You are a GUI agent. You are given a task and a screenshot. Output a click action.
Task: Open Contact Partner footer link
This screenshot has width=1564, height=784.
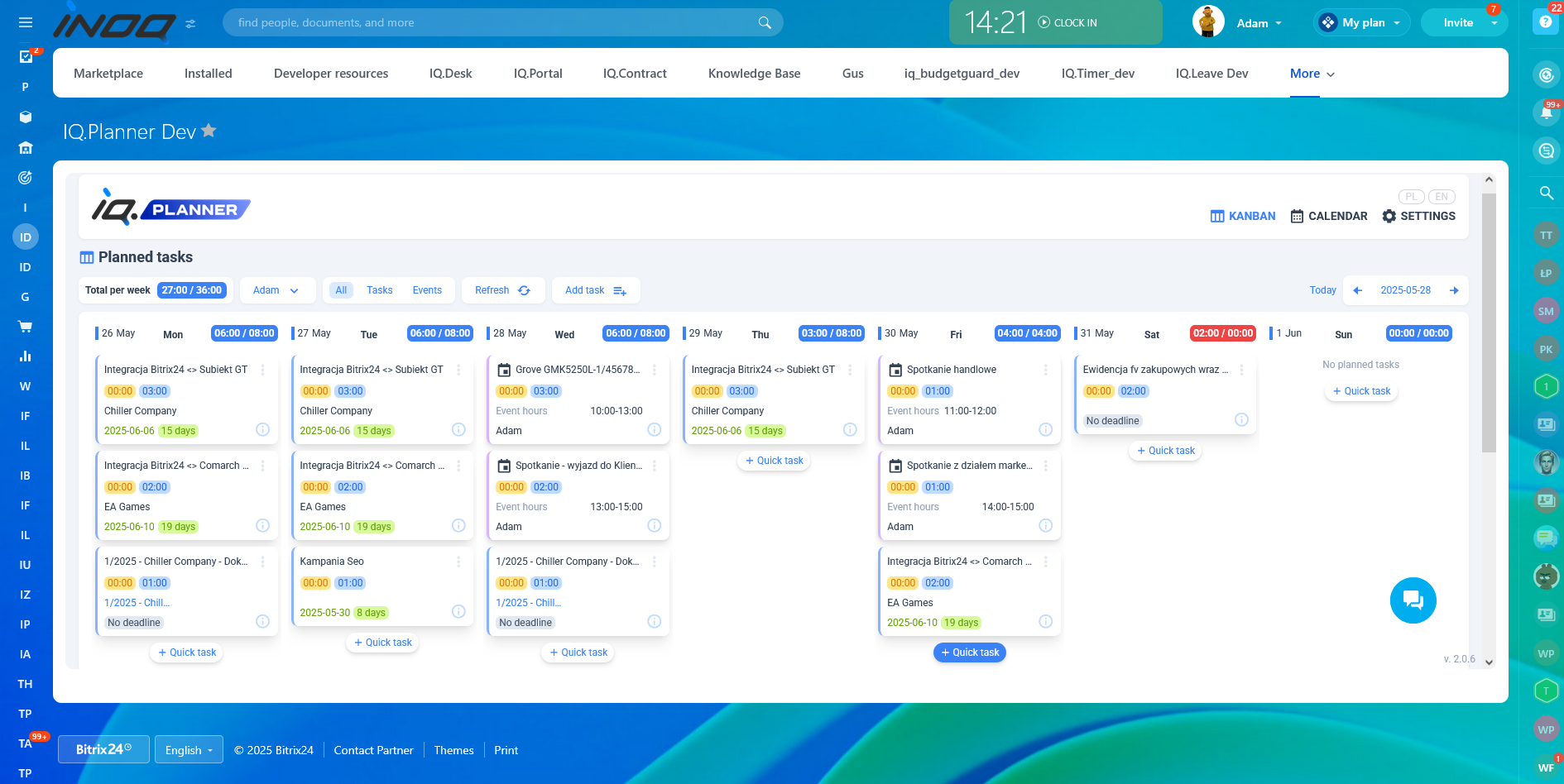pos(373,750)
